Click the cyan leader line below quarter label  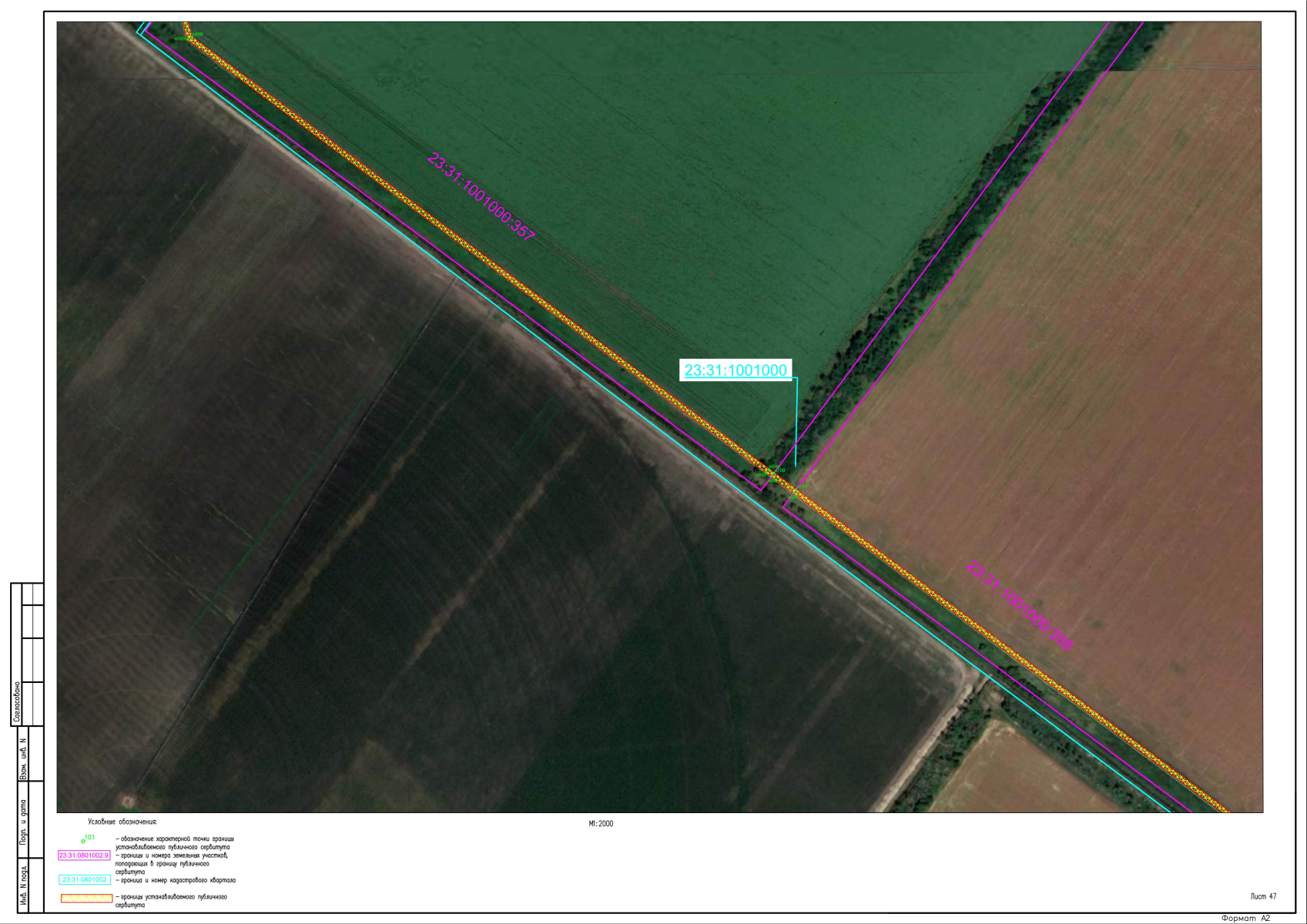[x=796, y=423]
